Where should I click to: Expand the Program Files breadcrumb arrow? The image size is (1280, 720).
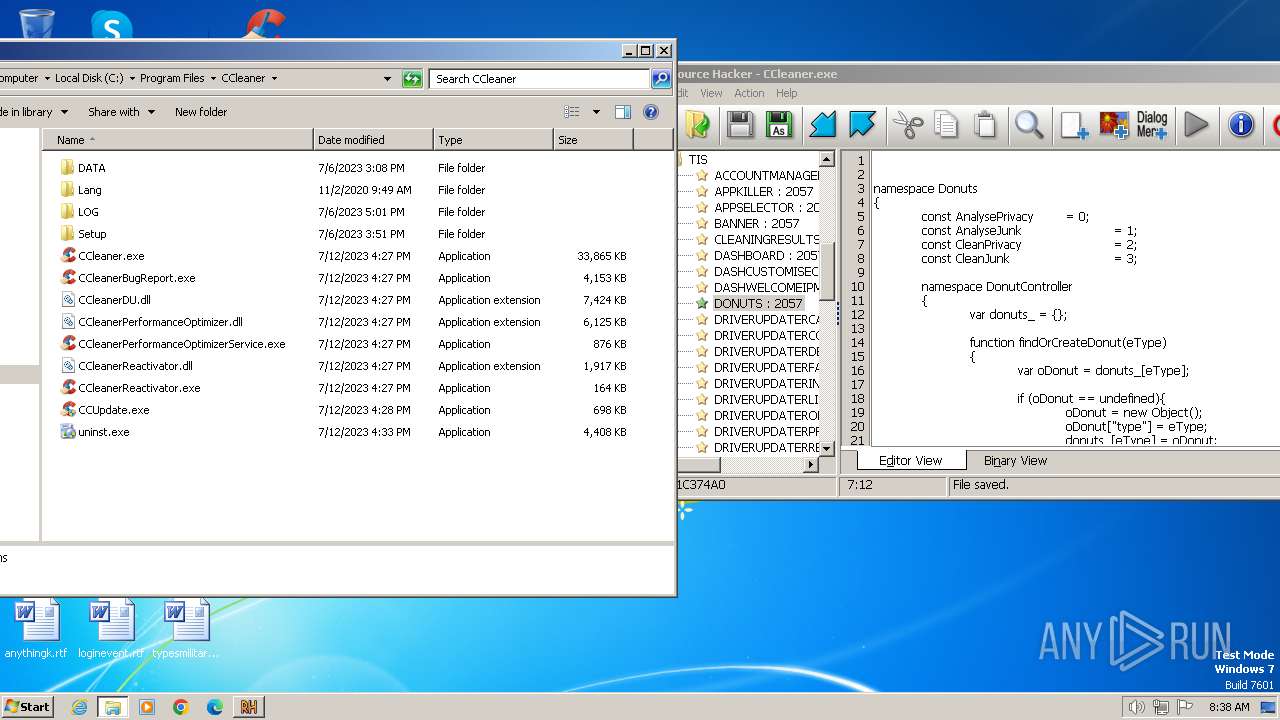[213, 78]
